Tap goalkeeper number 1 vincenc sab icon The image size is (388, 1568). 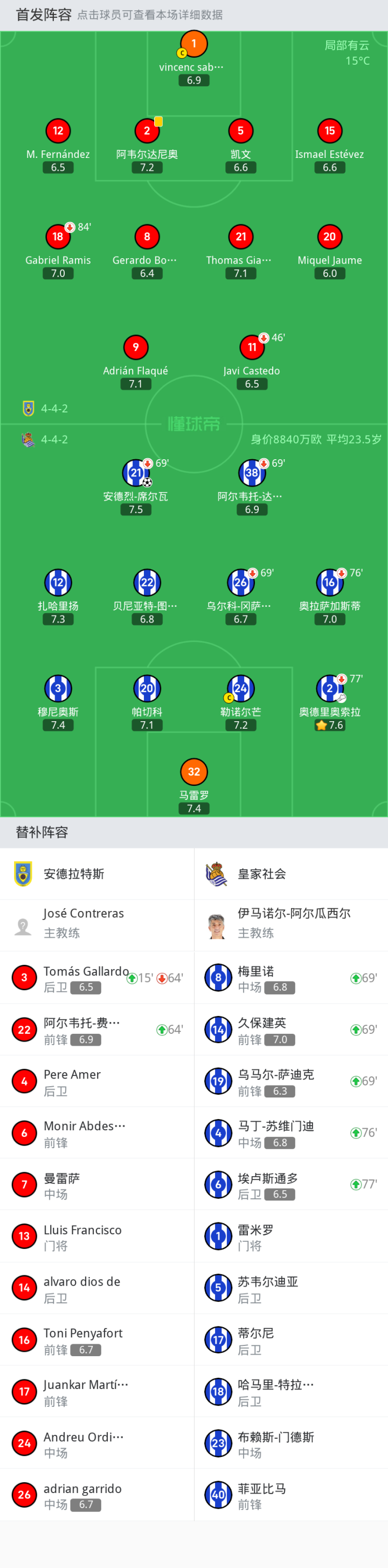[194, 44]
